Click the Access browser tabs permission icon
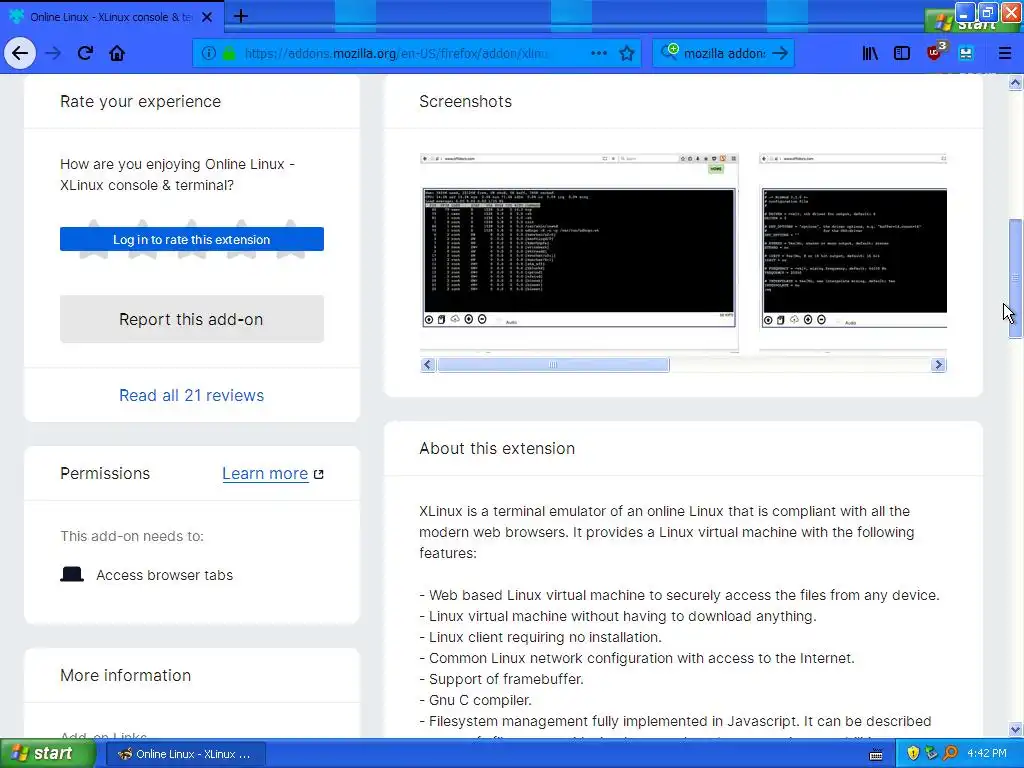 72,575
